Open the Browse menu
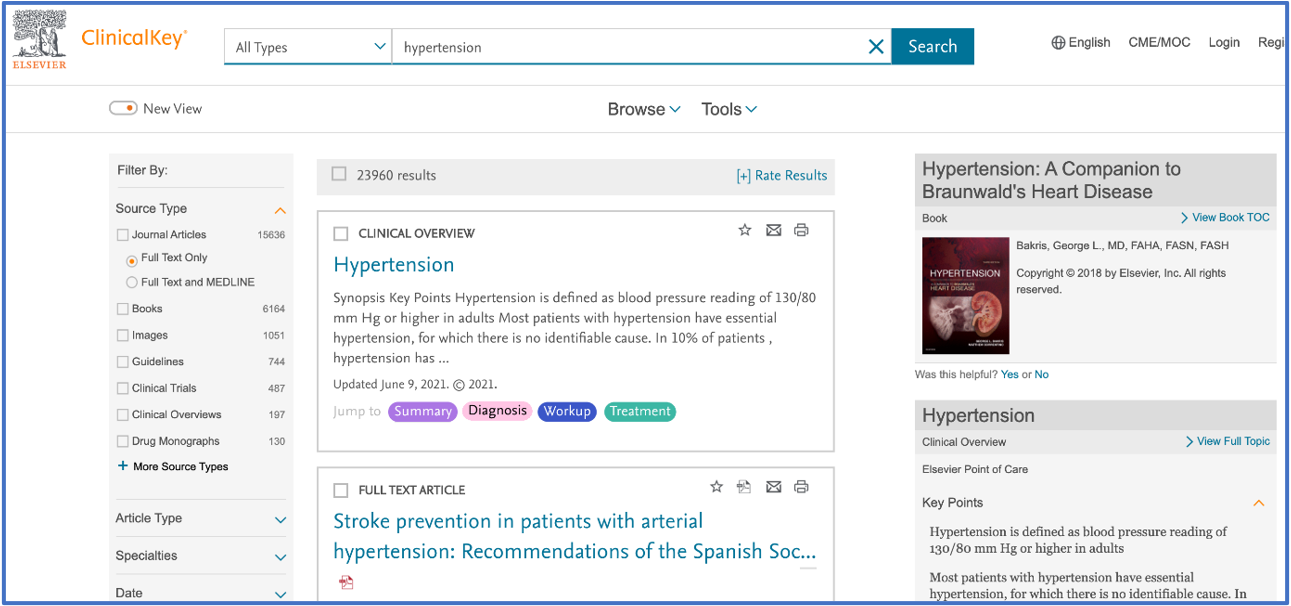 coord(644,109)
